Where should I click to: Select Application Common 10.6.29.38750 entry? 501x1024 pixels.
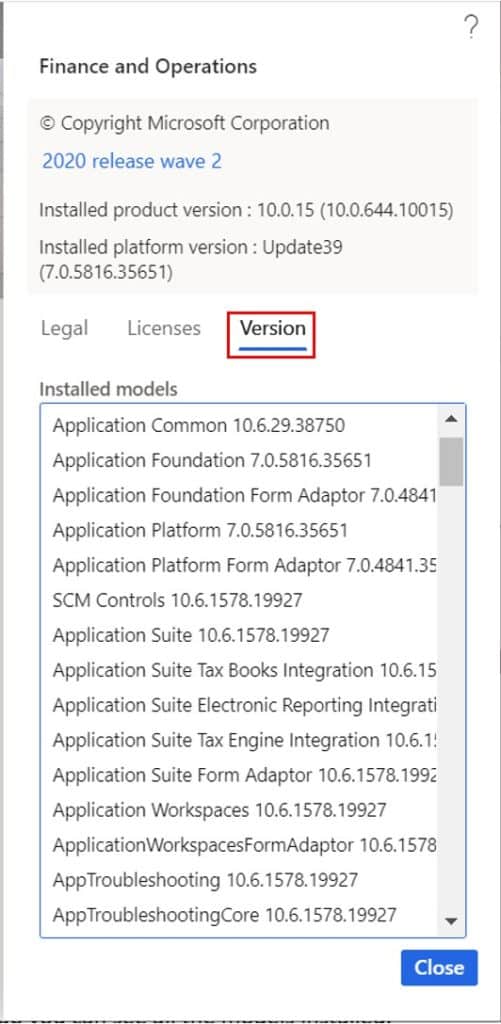point(240,426)
